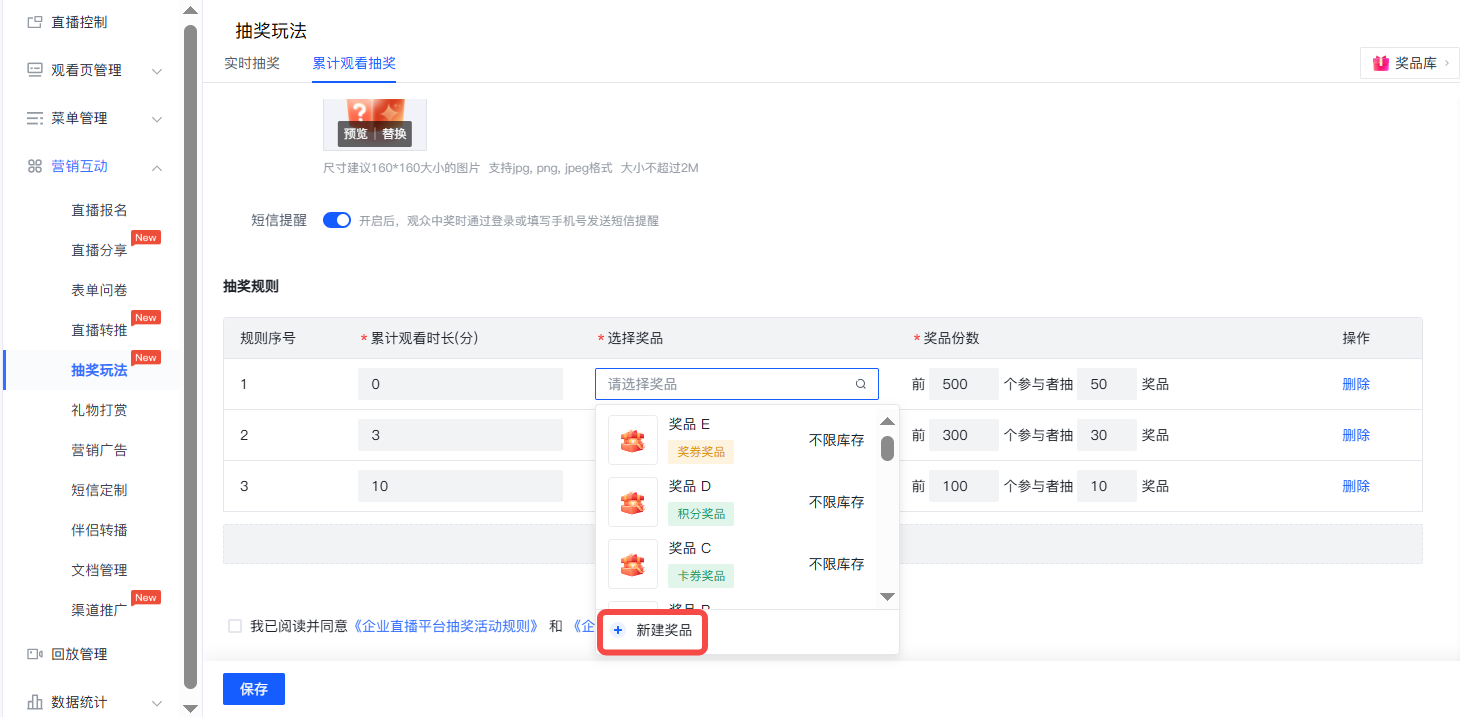Click the 营销互动 grid icon
The image size is (1460, 717).
click(35, 166)
